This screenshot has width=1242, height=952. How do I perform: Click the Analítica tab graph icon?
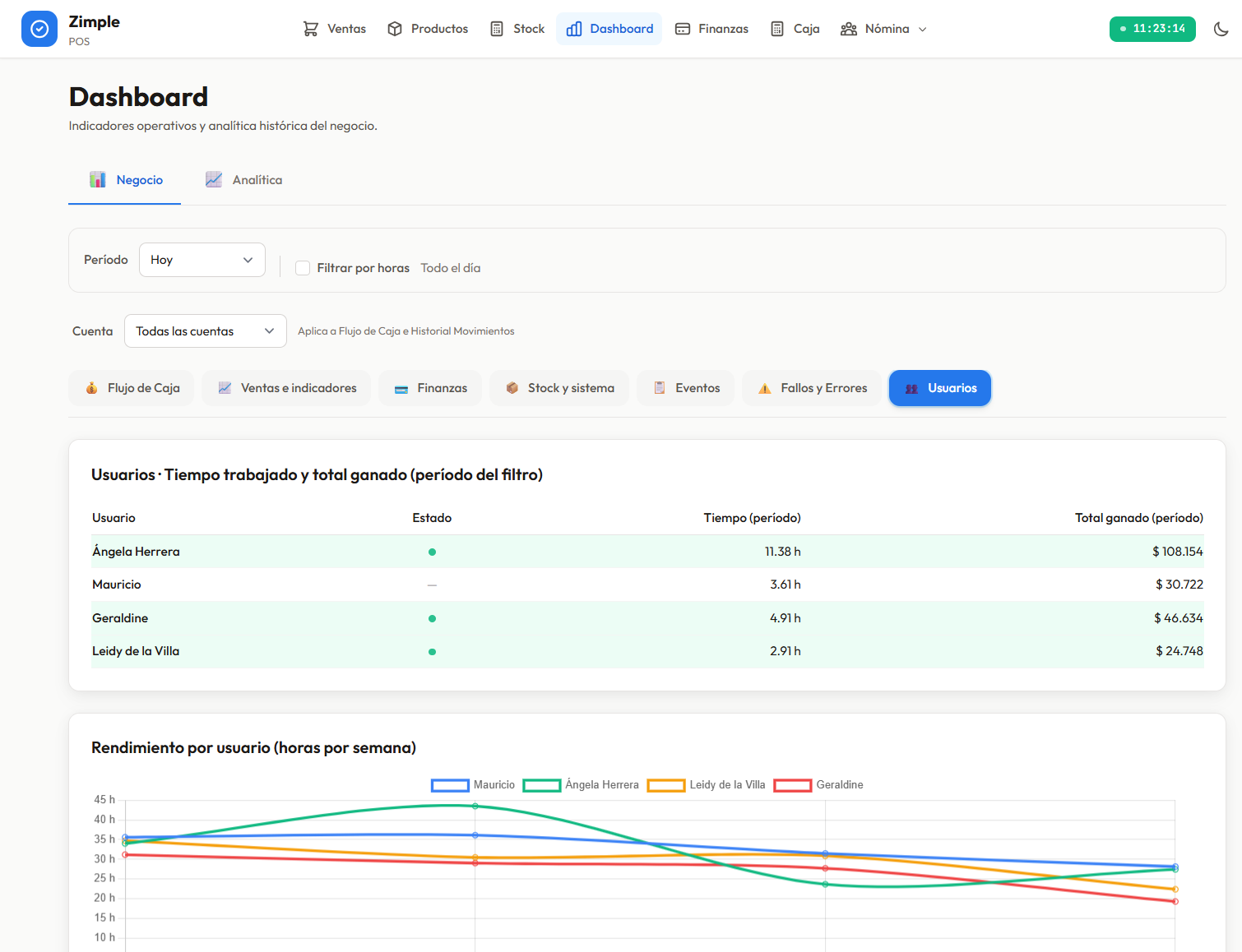pyautogui.click(x=214, y=179)
